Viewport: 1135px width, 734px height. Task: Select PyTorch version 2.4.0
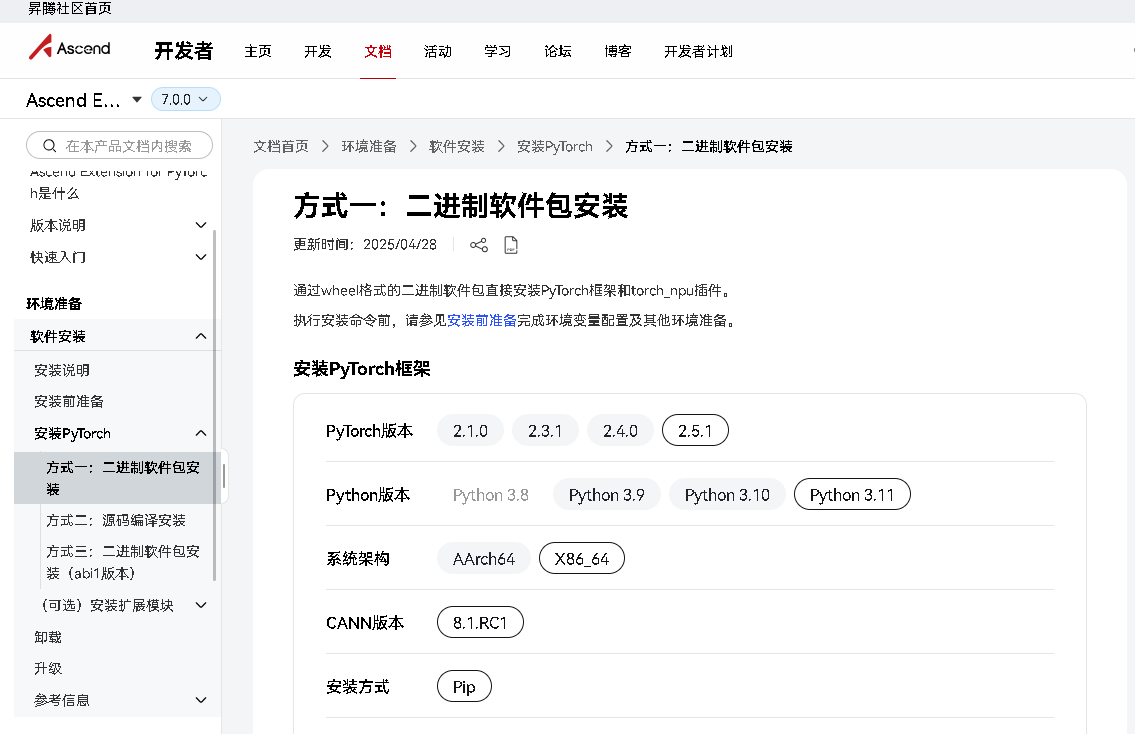pos(620,431)
